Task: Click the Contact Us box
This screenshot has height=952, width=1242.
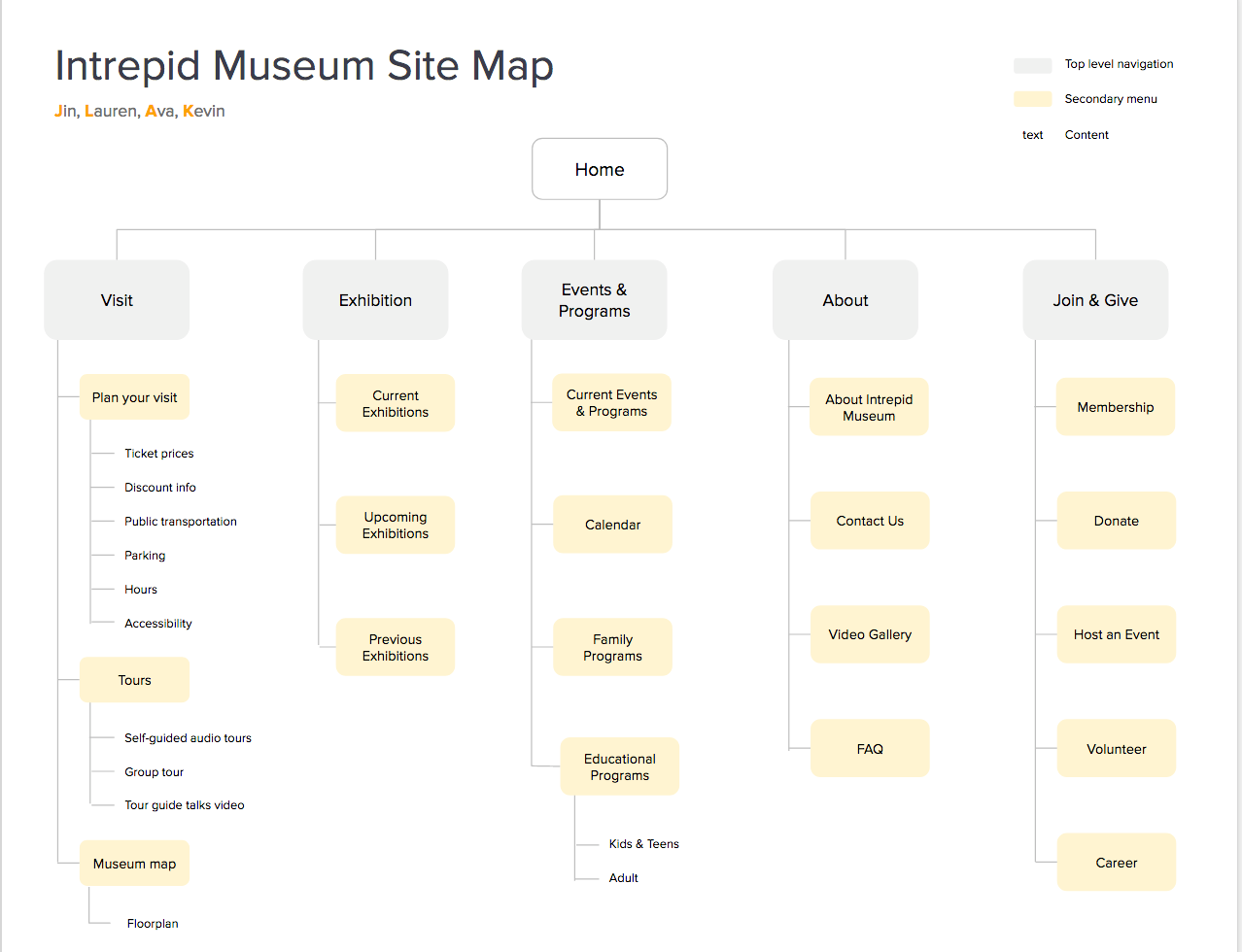Action: click(x=870, y=521)
